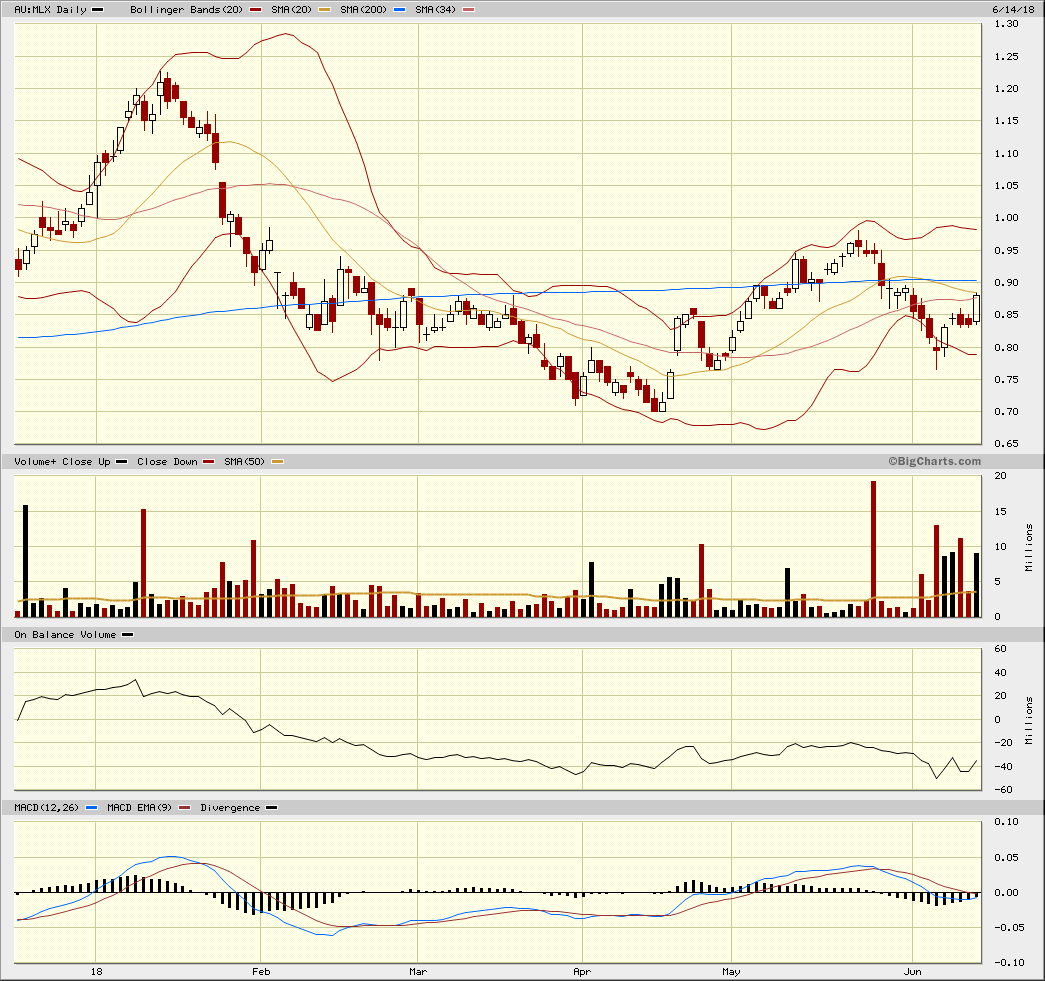This screenshot has height=981, width=1045.
Task: Click the pink swatch after SMA(34)
Action: 468,9
